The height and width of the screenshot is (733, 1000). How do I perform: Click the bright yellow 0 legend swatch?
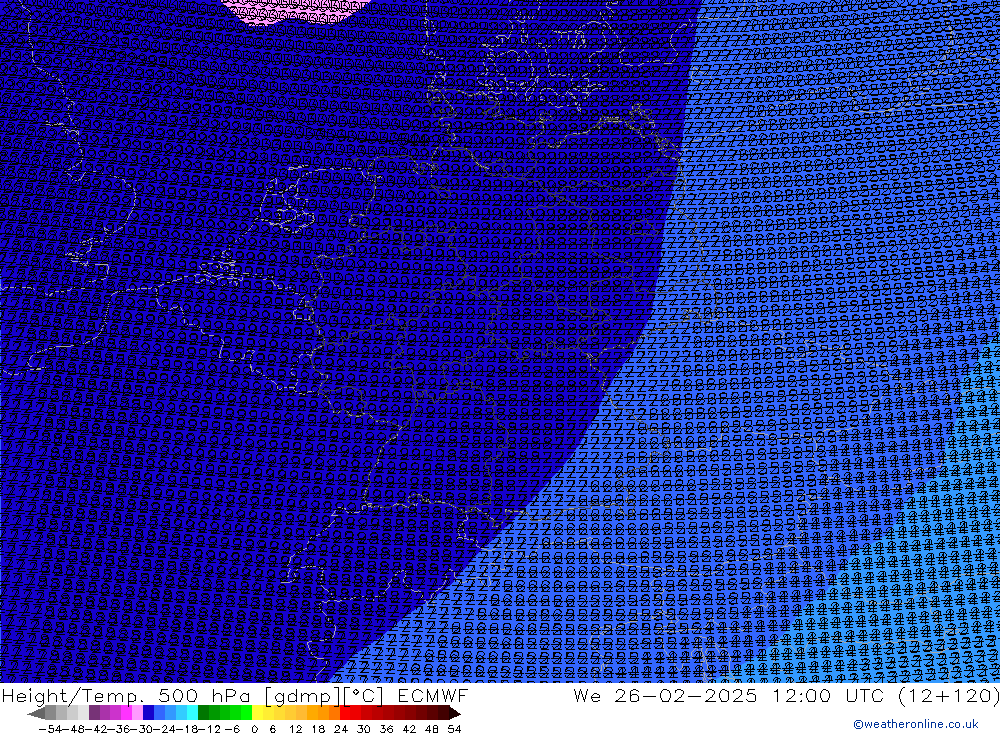coord(257,713)
